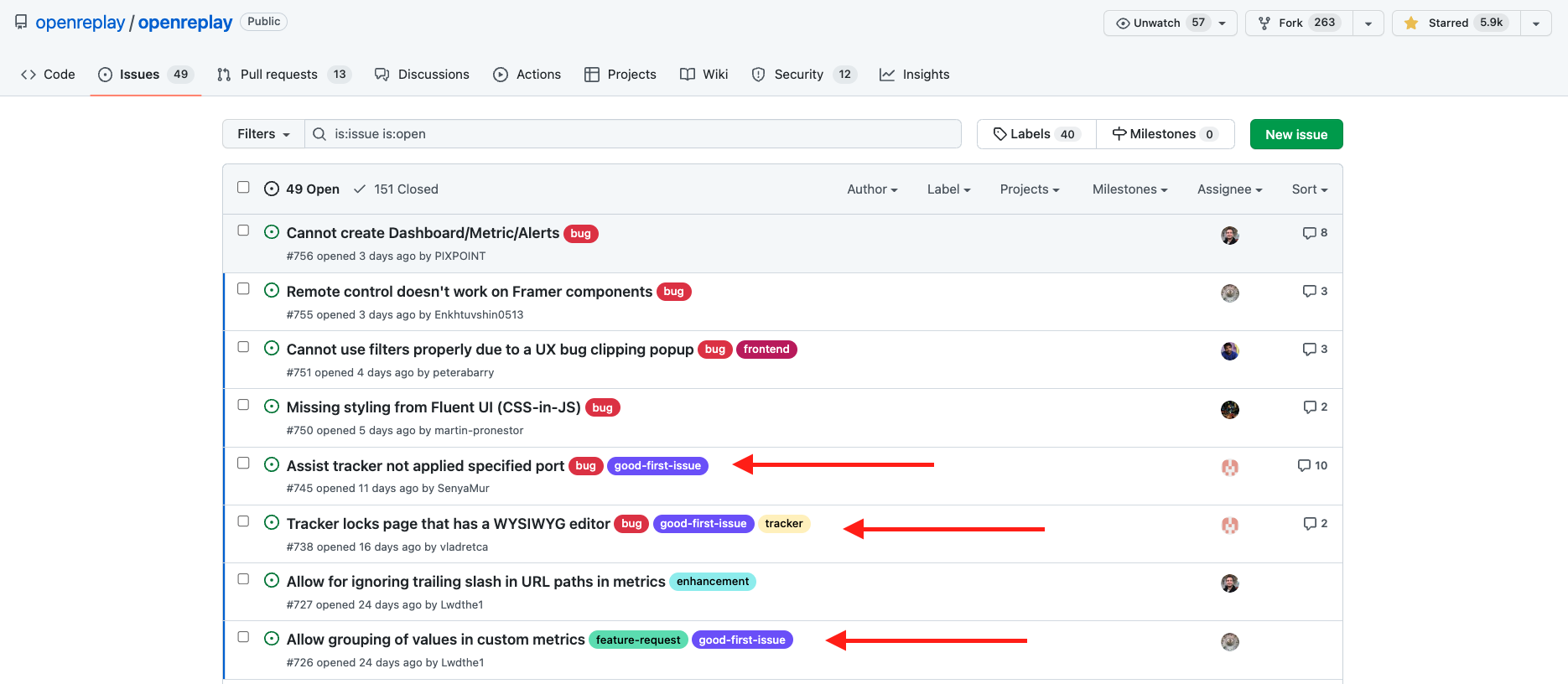
Task: Click the repository icon beside openreplay
Action: pos(21,22)
